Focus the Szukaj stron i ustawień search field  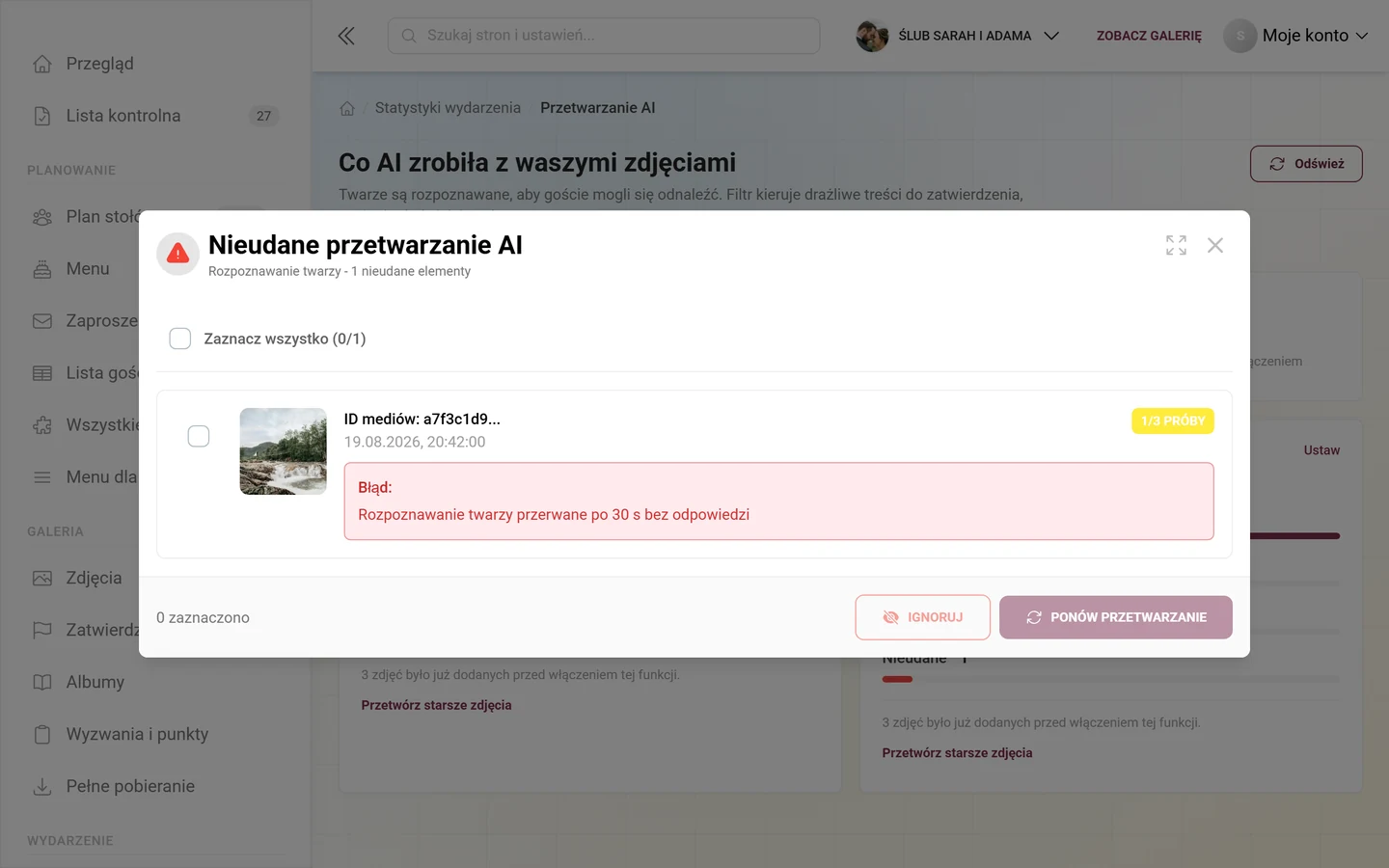[x=604, y=36]
